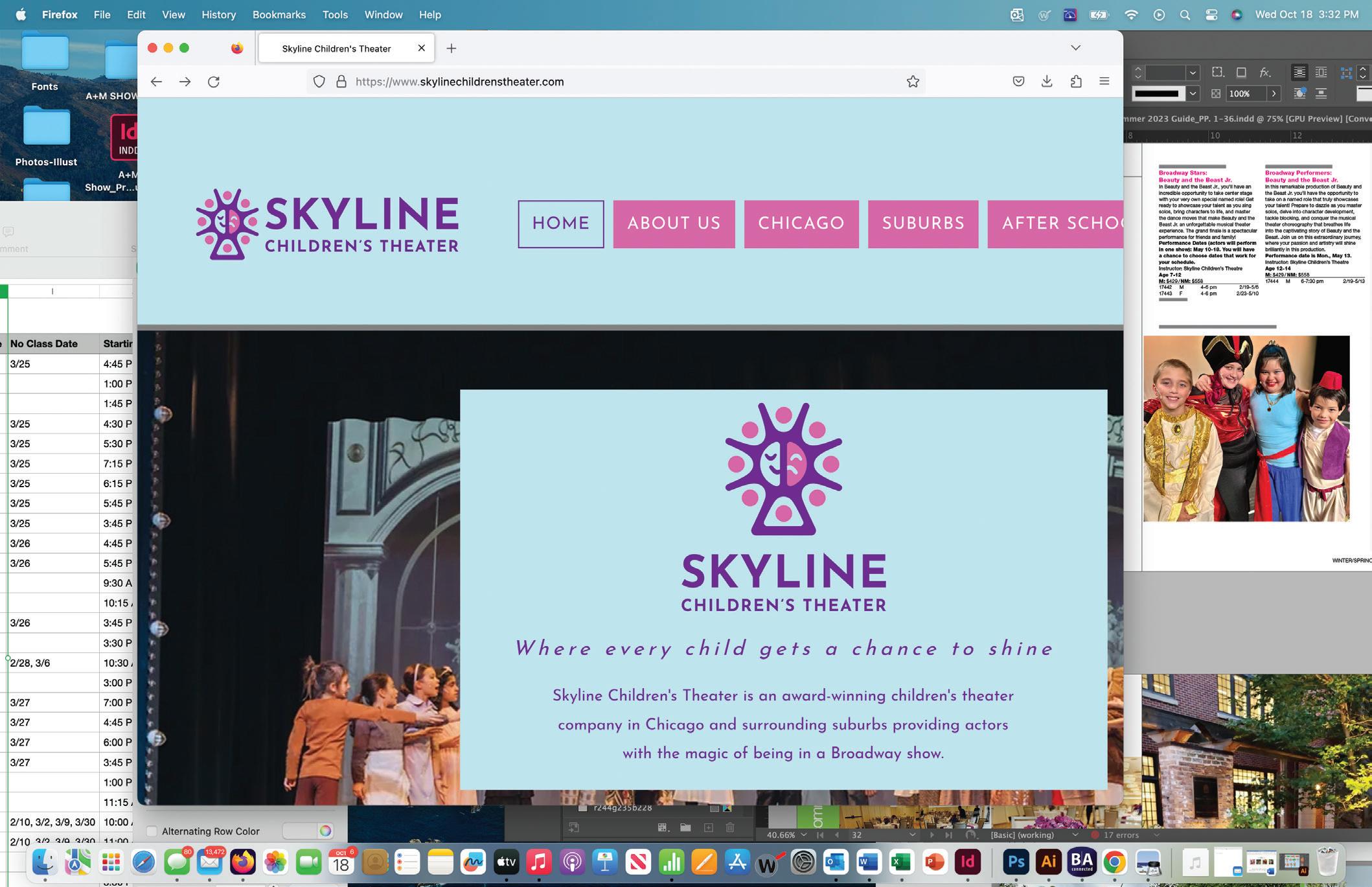This screenshot has width=1372, height=887.
Task: Expand the InDesign zoom percentage dropdown
Action: pos(803,835)
